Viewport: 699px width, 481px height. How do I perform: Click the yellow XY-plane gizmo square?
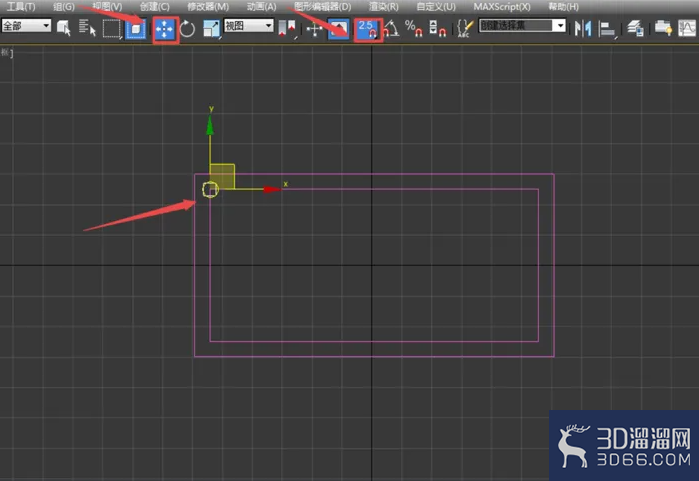(x=222, y=177)
